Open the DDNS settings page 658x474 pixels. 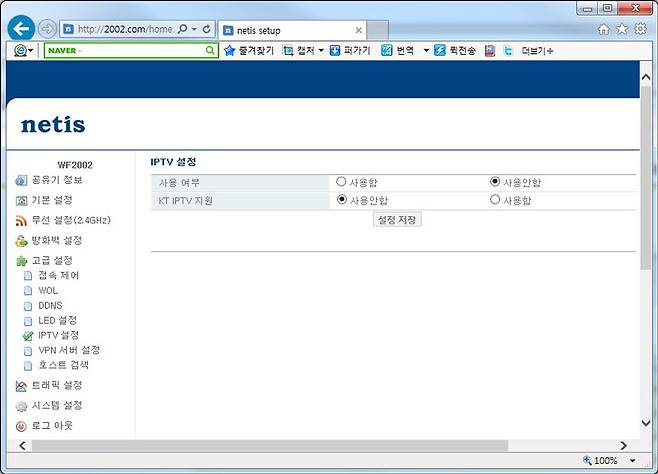pyautogui.click(x=50, y=306)
